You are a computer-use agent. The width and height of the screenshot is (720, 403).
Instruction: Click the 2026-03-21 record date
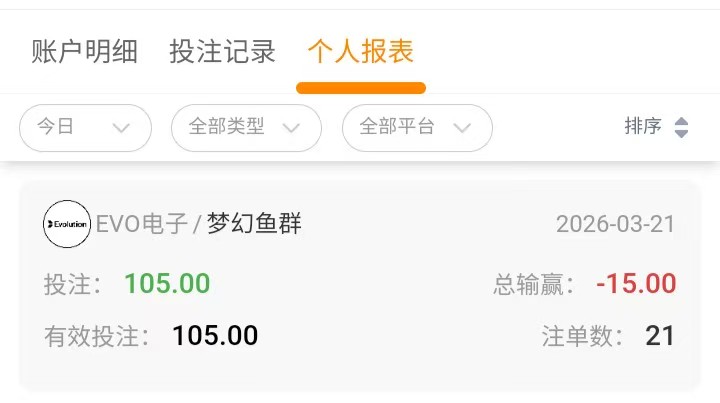pyautogui.click(x=615, y=224)
